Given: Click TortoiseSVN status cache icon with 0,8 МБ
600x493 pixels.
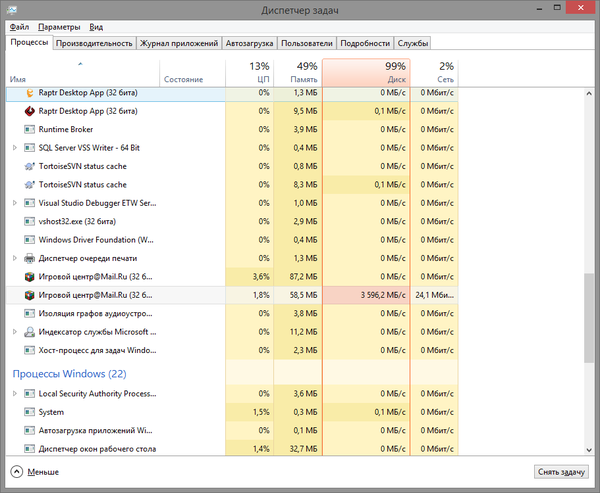Looking at the screenshot, I should click(x=29, y=167).
